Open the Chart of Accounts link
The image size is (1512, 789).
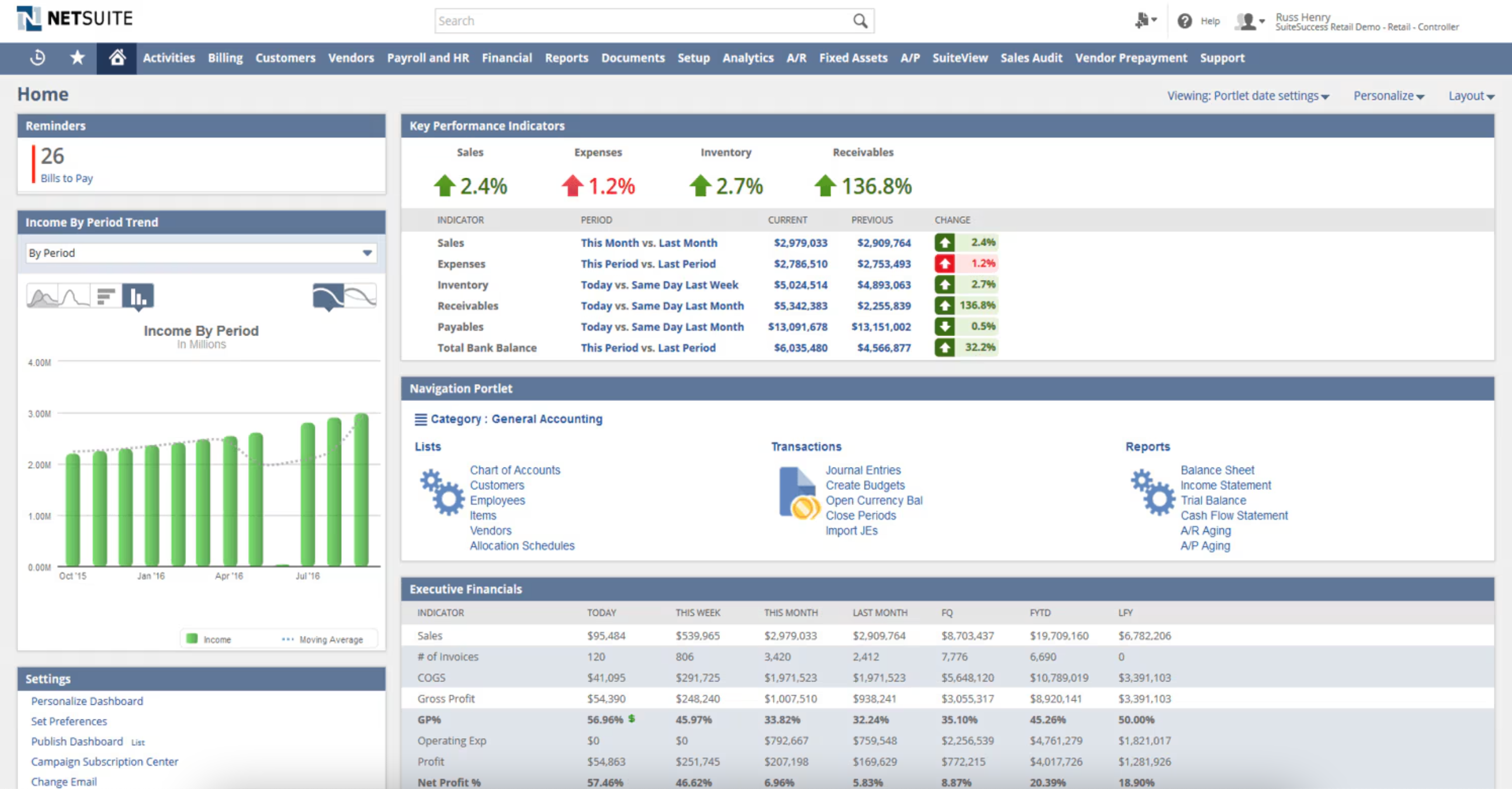pyautogui.click(x=515, y=470)
